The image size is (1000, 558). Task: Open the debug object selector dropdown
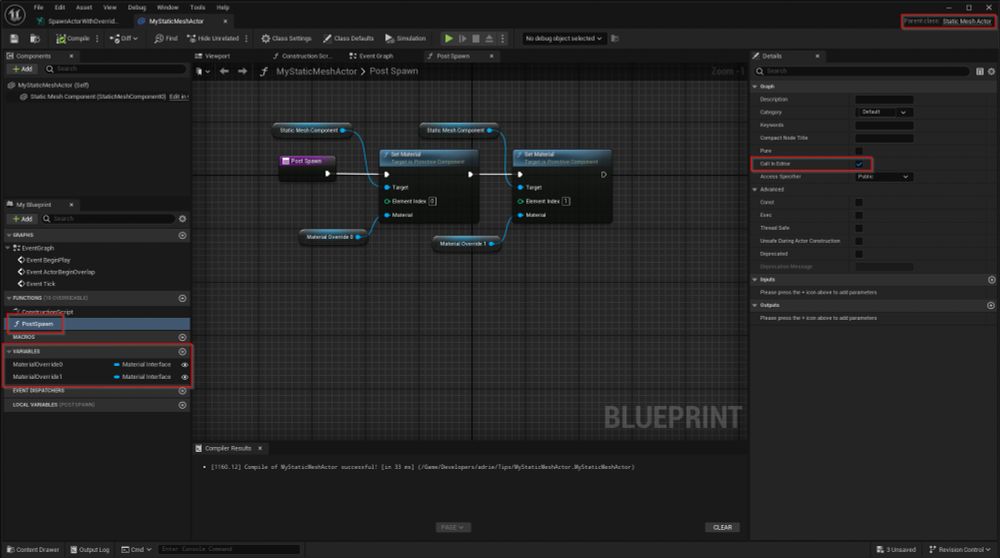[563, 39]
